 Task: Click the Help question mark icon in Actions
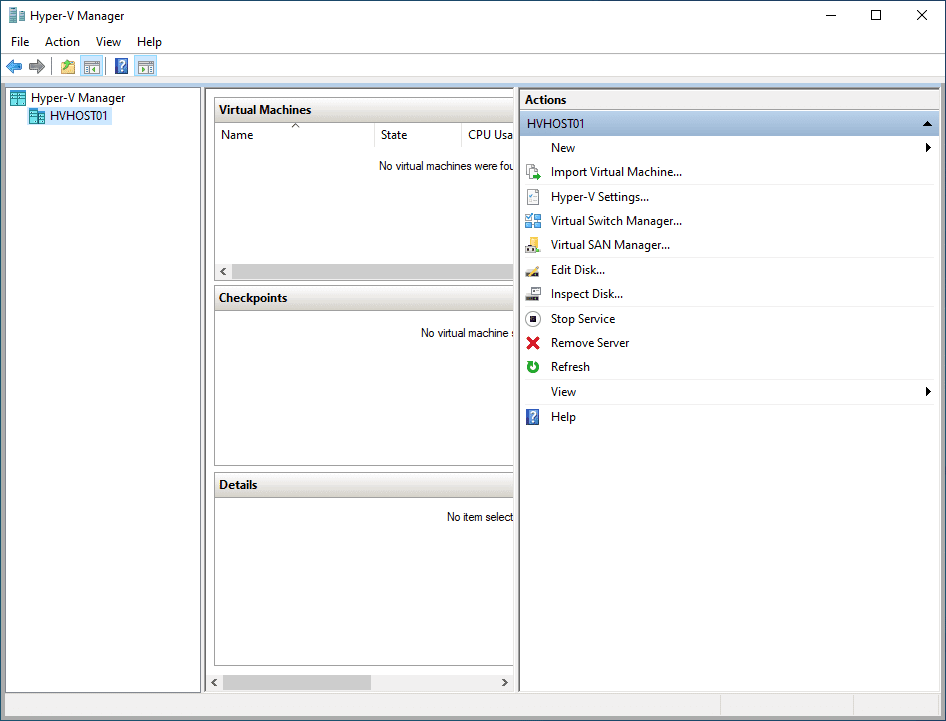click(533, 417)
